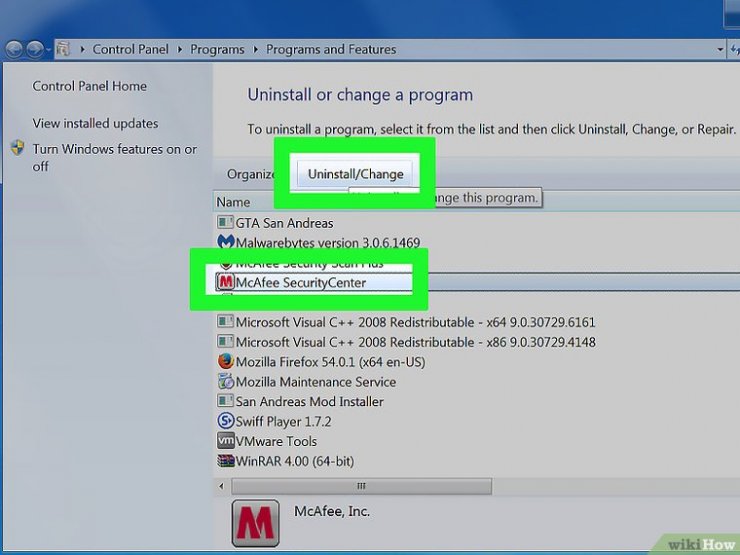
Task: Click the horizontal scrollbar thumb
Action: point(362,486)
